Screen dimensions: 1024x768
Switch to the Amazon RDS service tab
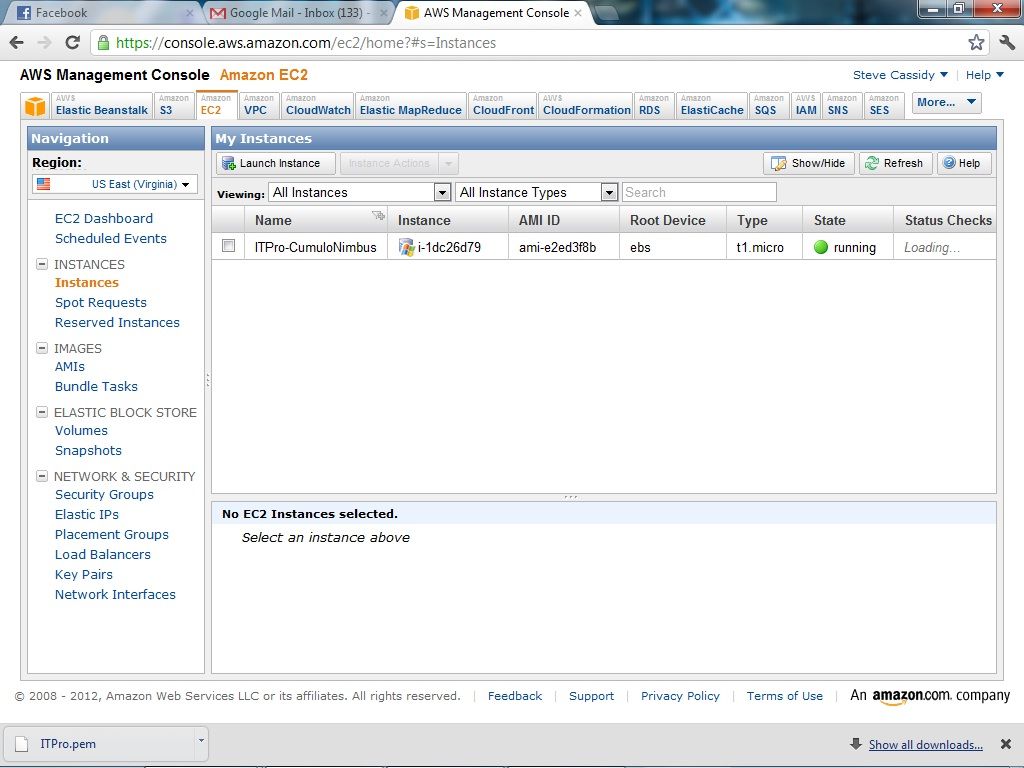[654, 105]
